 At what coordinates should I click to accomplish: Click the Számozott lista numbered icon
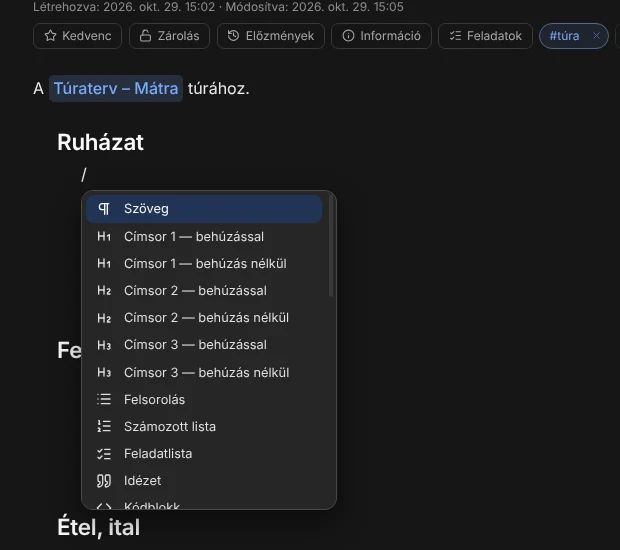(104, 426)
